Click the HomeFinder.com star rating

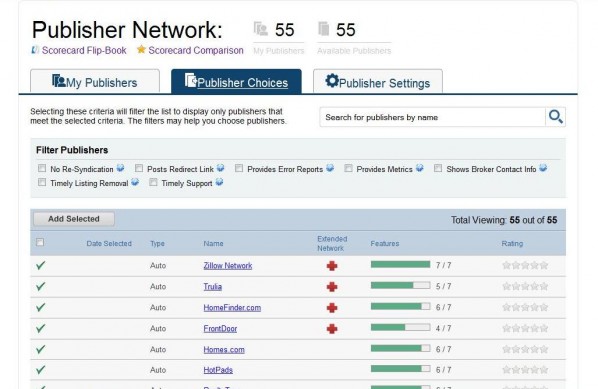coord(525,307)
